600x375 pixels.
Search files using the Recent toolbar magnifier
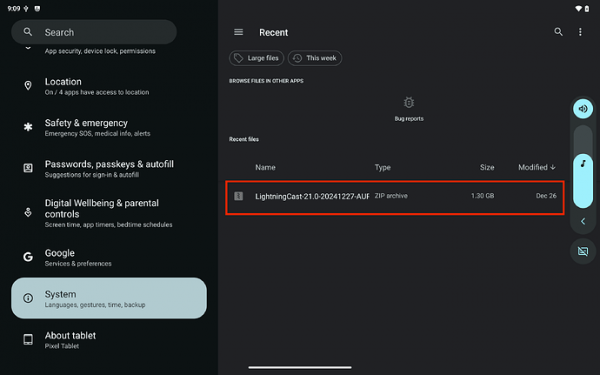(558, 32)
